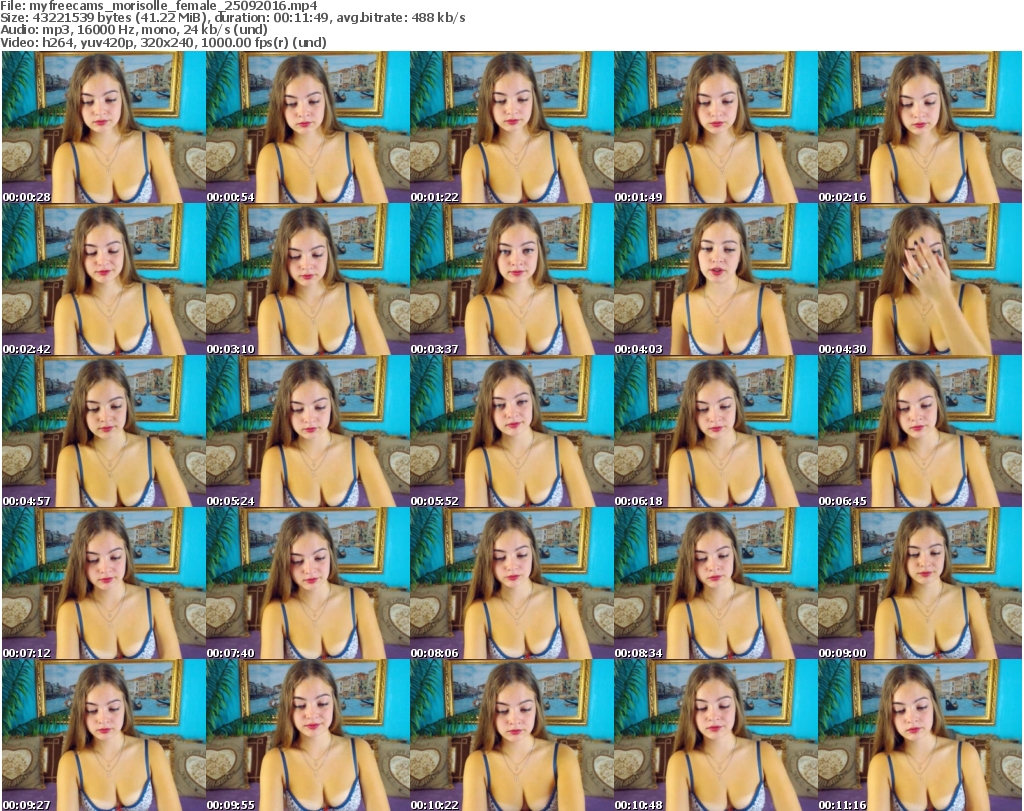Select the thumbnail at 00:03:37
Screen dimensions: 1024x811
(511, 279)
